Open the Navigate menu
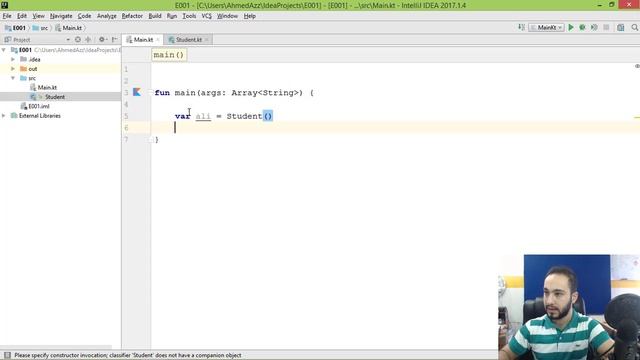640x360 pixels. pyautogui.click(x=61, y=16)
